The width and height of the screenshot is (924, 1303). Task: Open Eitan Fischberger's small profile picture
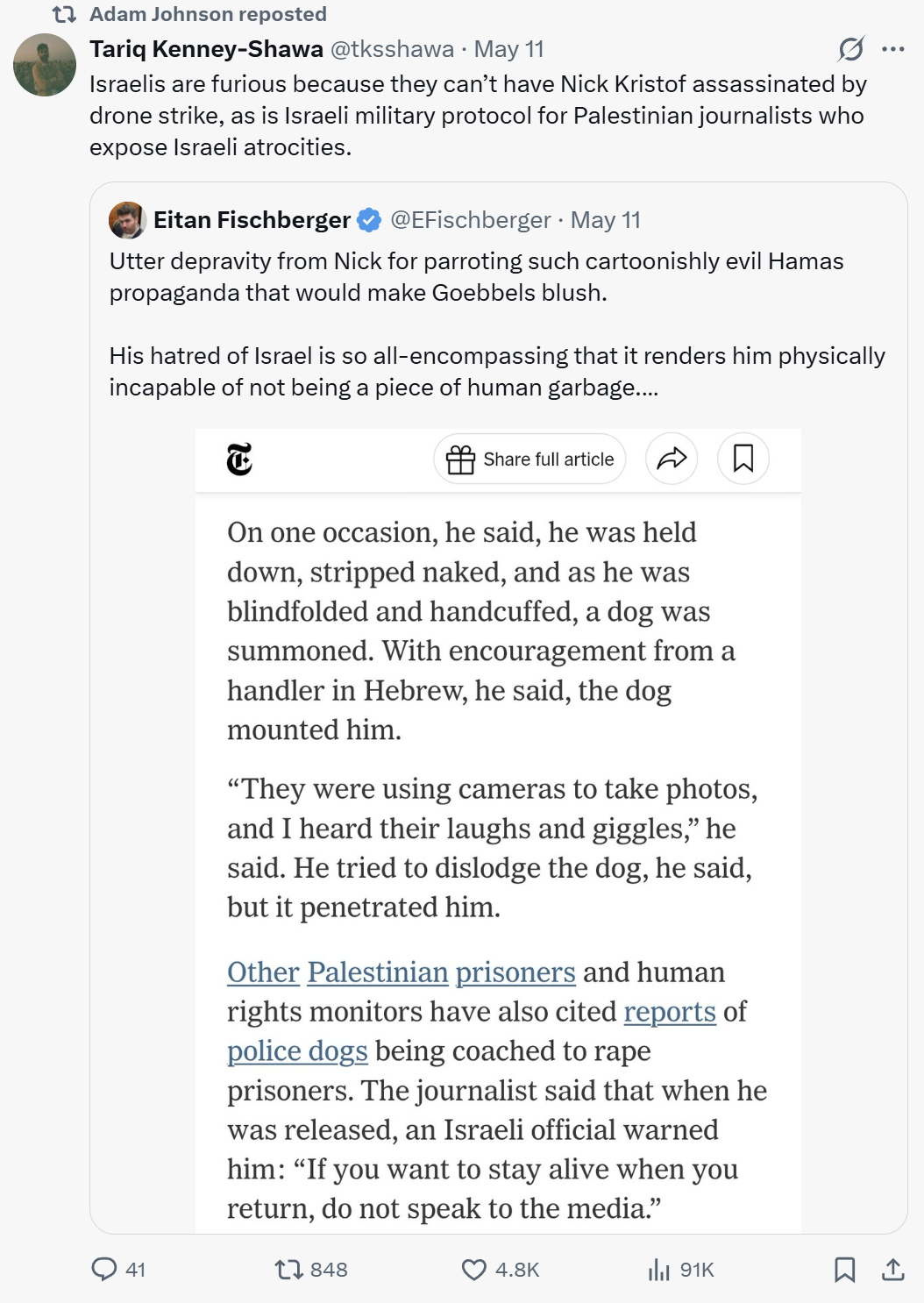127,220
